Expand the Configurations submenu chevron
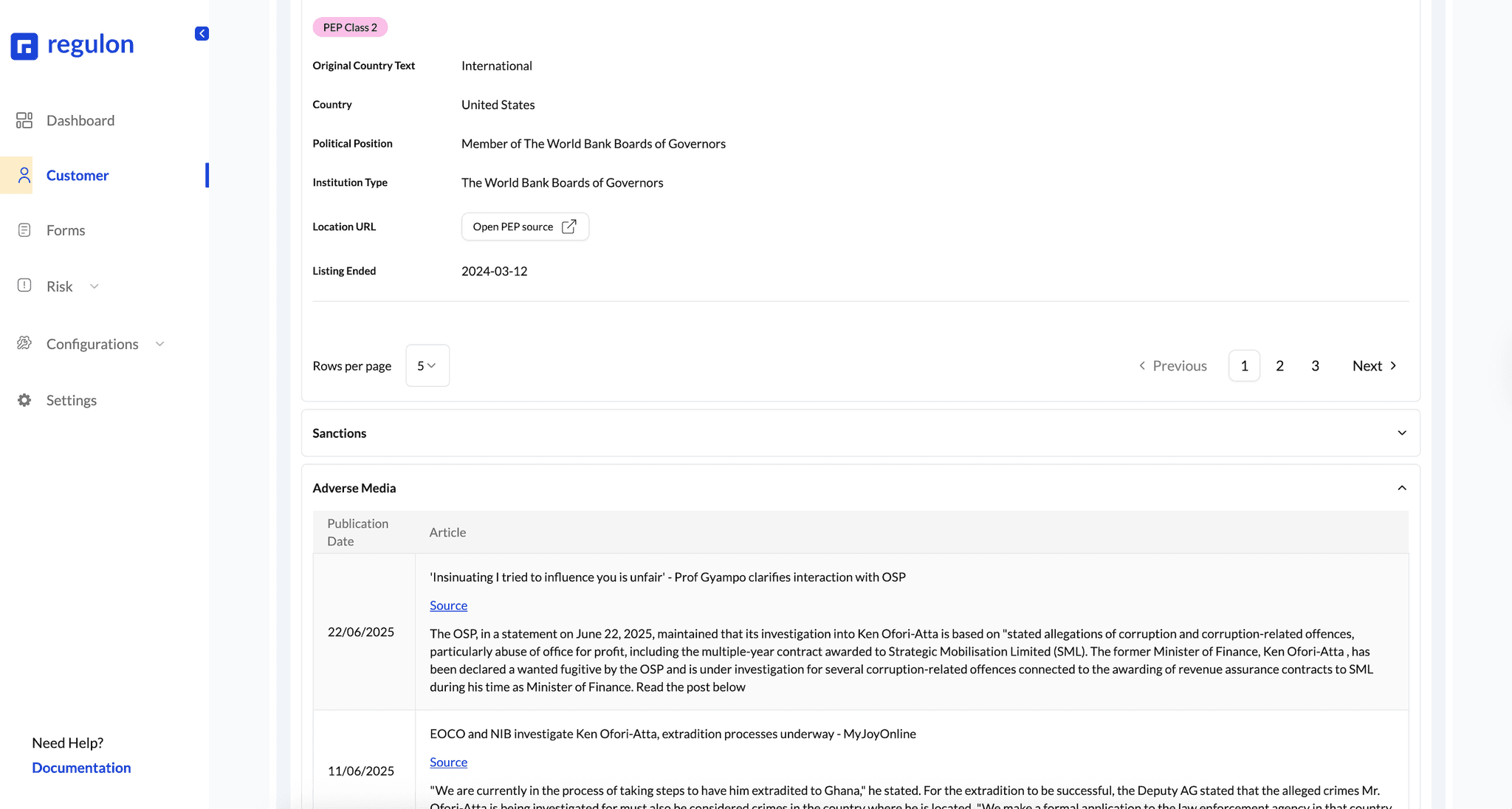This screenshot has width=1512, height=809. pos(159,344)
